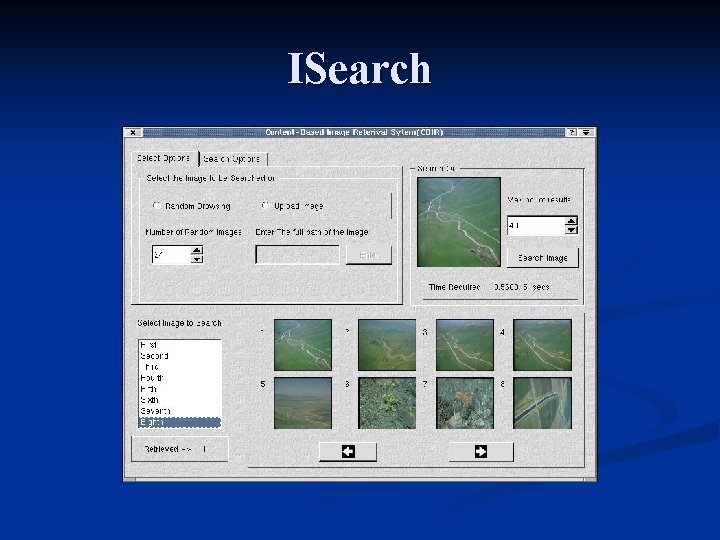The height and width of the screenshot is (540, 720).
Task: Select Fourth in the image list
Action: (180, 378)
